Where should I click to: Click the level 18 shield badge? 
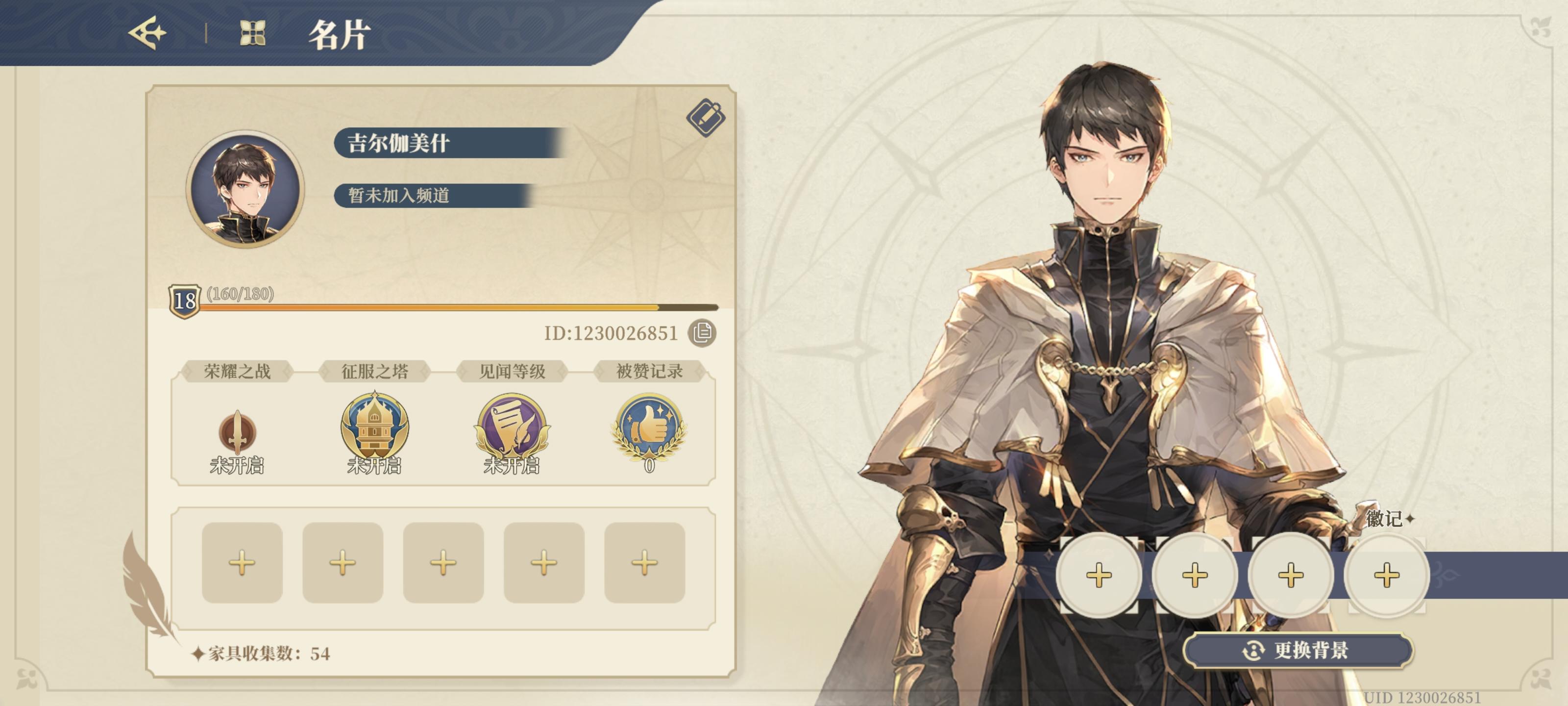pos(184,301)
